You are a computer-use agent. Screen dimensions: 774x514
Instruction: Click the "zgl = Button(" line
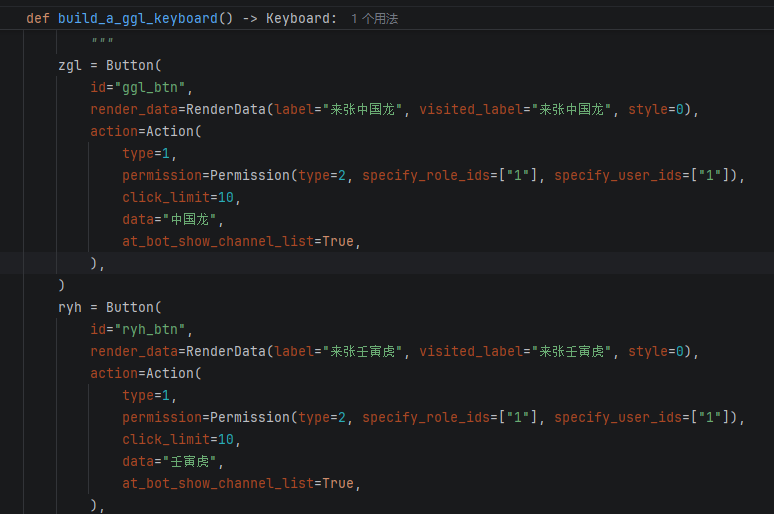pyautogui.click(x=110, y=66)
